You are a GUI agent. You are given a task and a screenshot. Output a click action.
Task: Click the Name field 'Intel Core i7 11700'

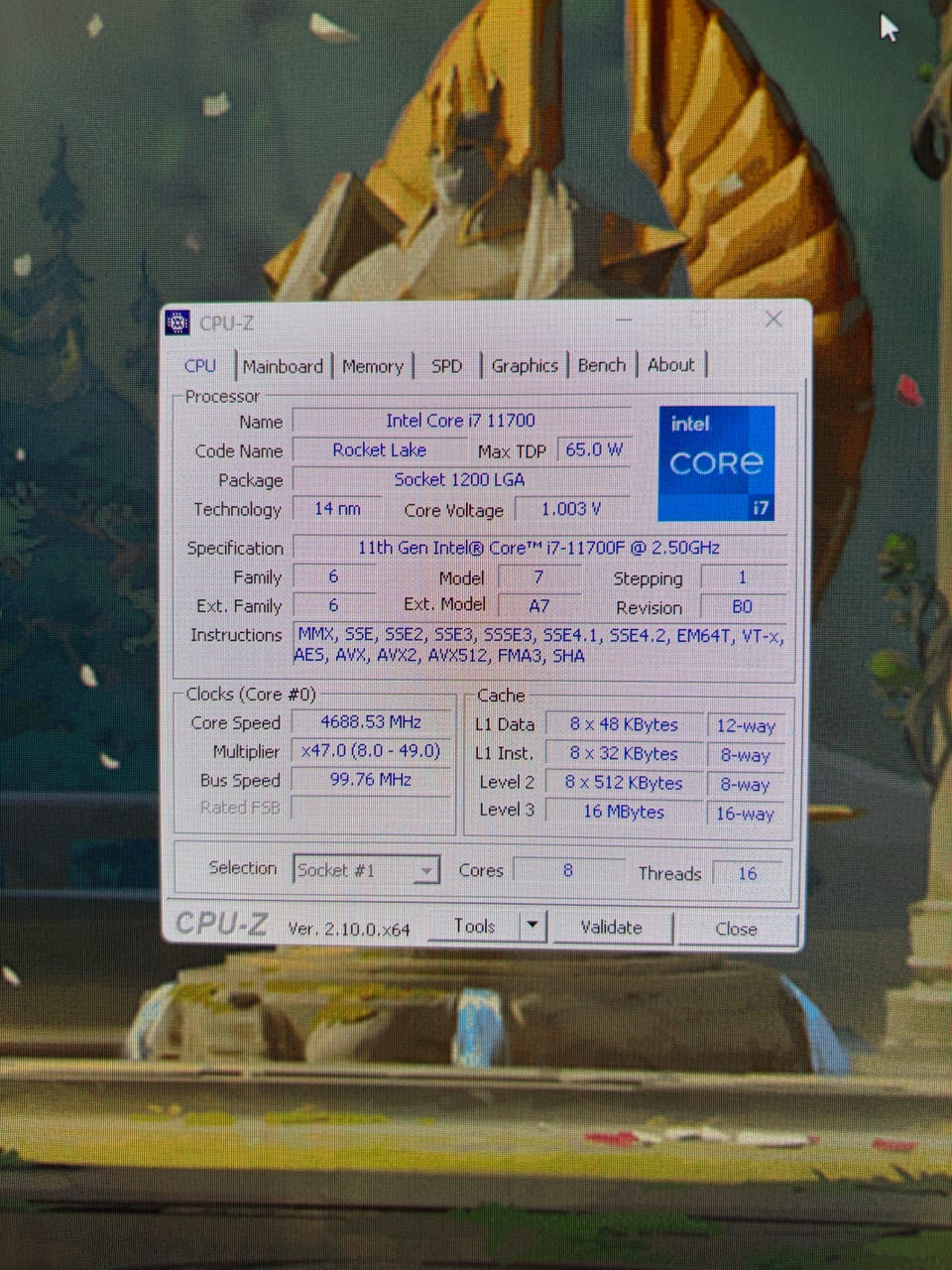[x=461, y=421]
